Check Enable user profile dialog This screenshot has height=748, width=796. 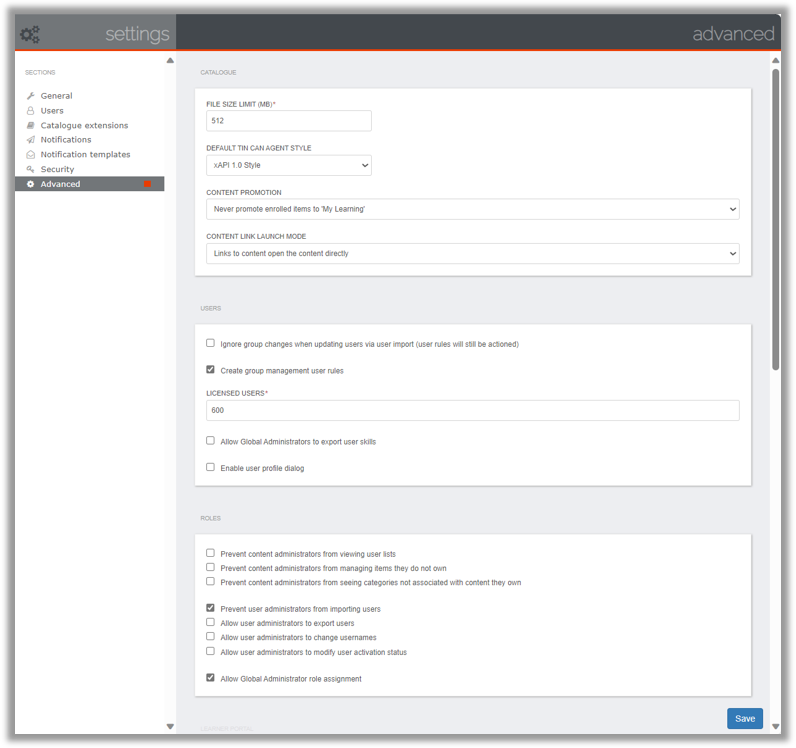point(210,467)
